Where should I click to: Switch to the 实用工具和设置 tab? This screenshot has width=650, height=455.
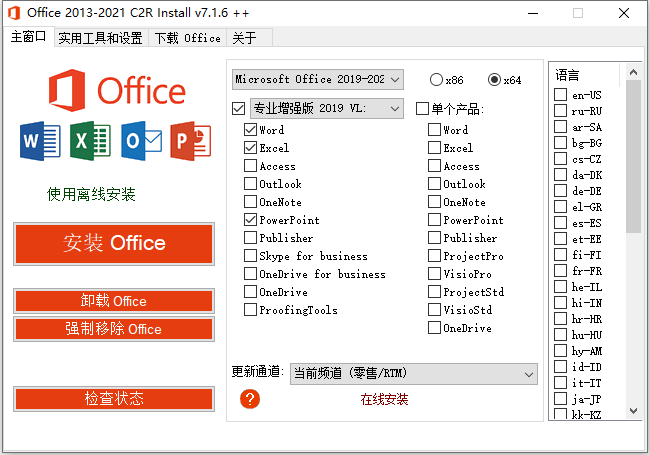tap(100, 38)
